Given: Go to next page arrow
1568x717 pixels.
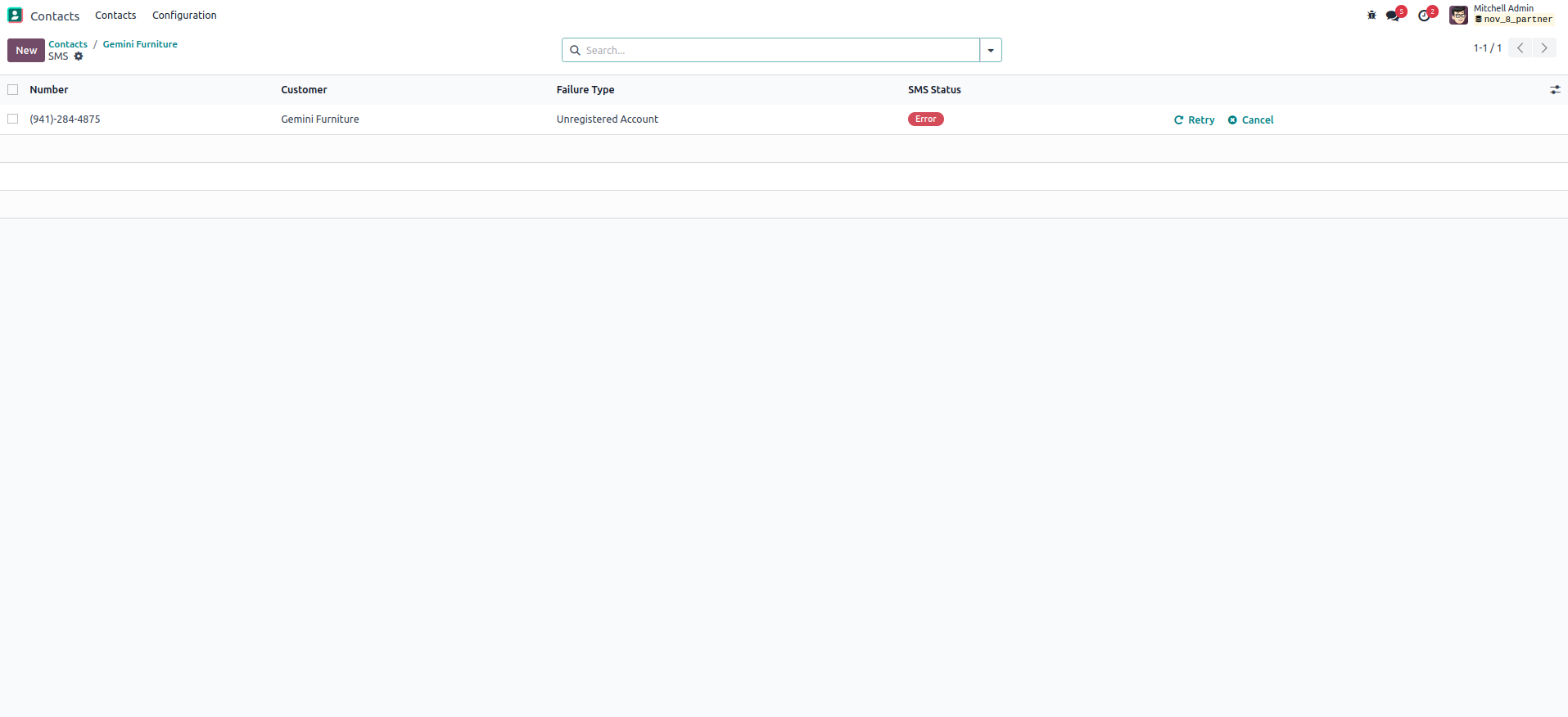Looking at the screenshot, I should pos(1544,48).
